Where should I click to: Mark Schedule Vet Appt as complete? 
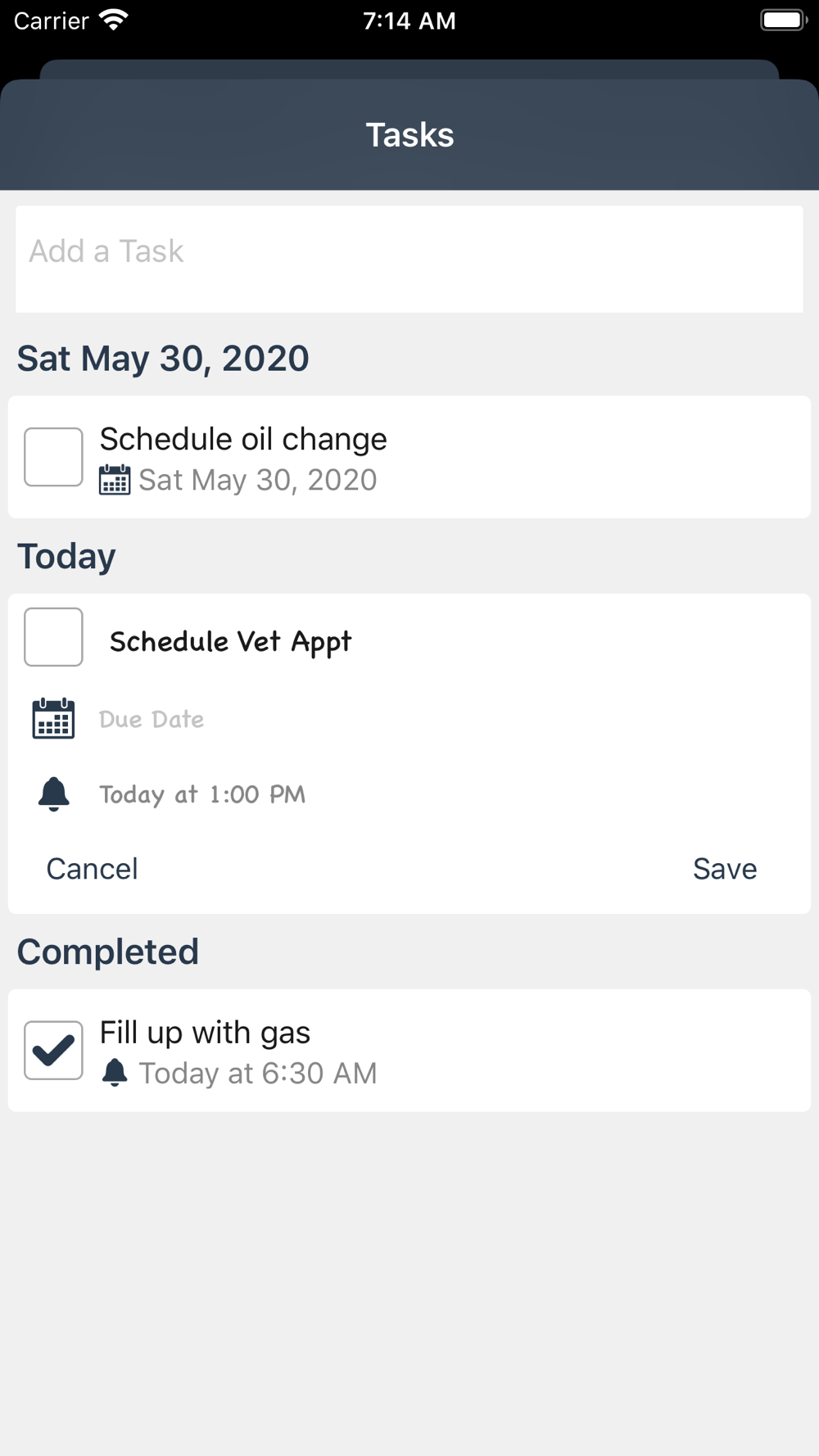[53, 637]
